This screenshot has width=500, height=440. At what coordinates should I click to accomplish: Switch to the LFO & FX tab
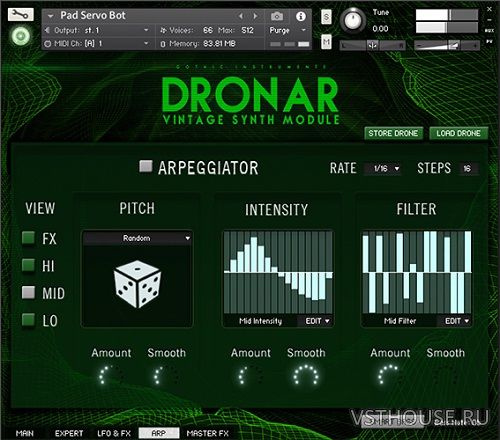[114, 433]
